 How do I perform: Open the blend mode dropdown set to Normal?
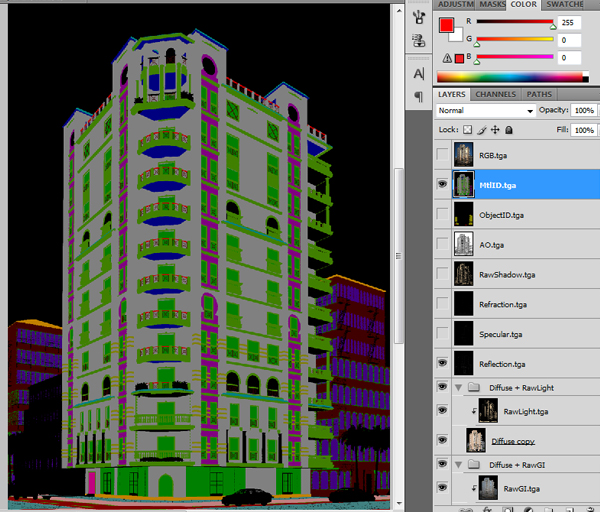click(x=485, y=110)
